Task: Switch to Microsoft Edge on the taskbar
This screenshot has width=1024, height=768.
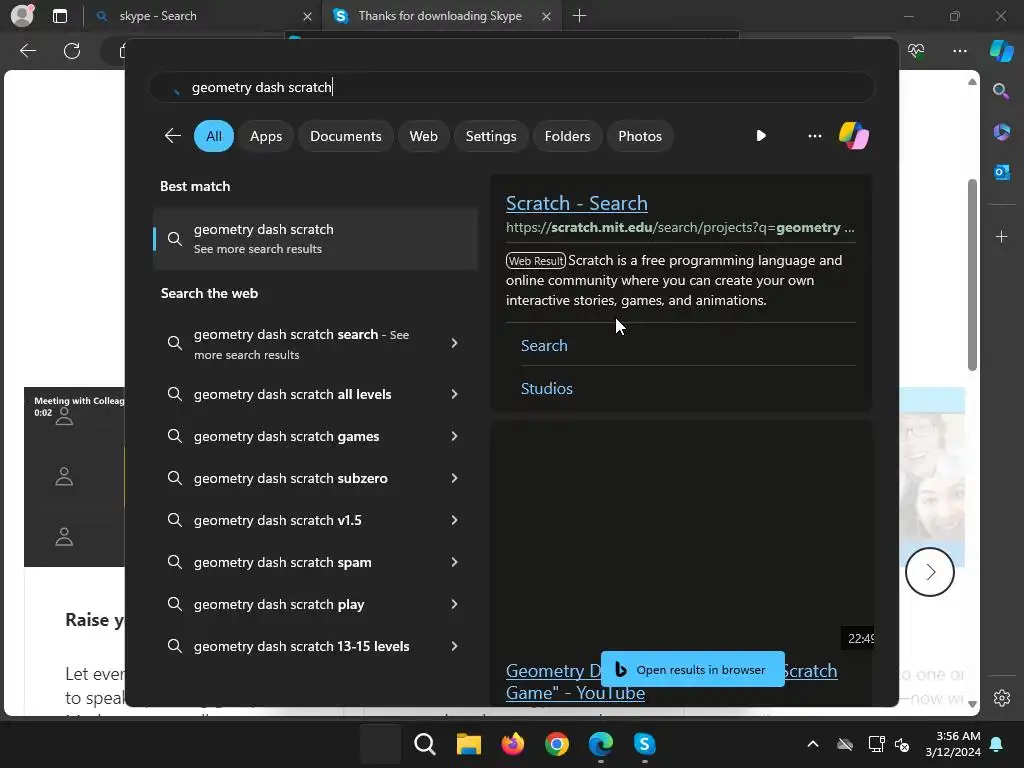Action: pyautogui.click(x=601, y=744)
